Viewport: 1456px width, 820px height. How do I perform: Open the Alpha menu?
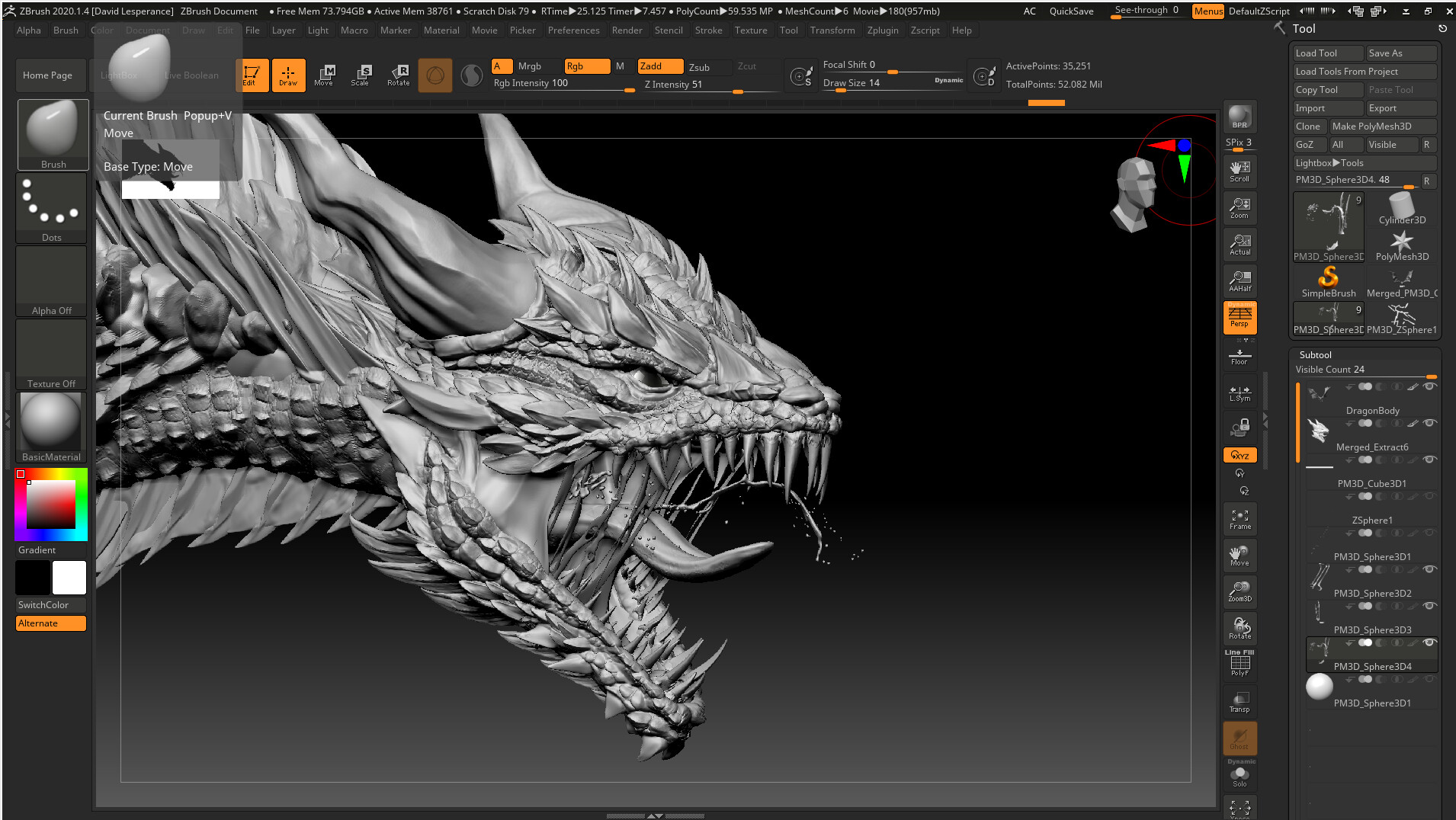[x=29, y=30]
